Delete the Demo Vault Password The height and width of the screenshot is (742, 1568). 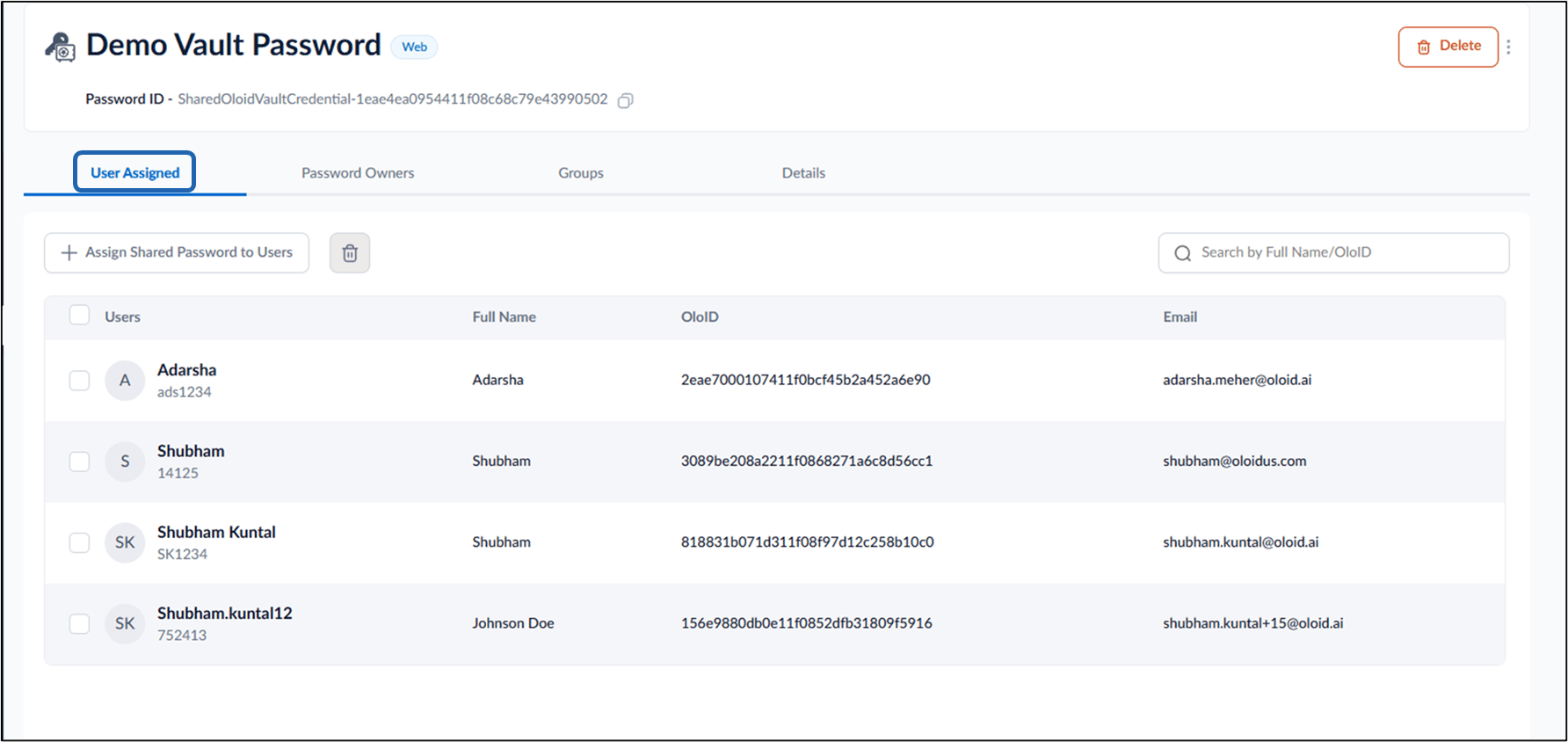[x=1448, y=47]
